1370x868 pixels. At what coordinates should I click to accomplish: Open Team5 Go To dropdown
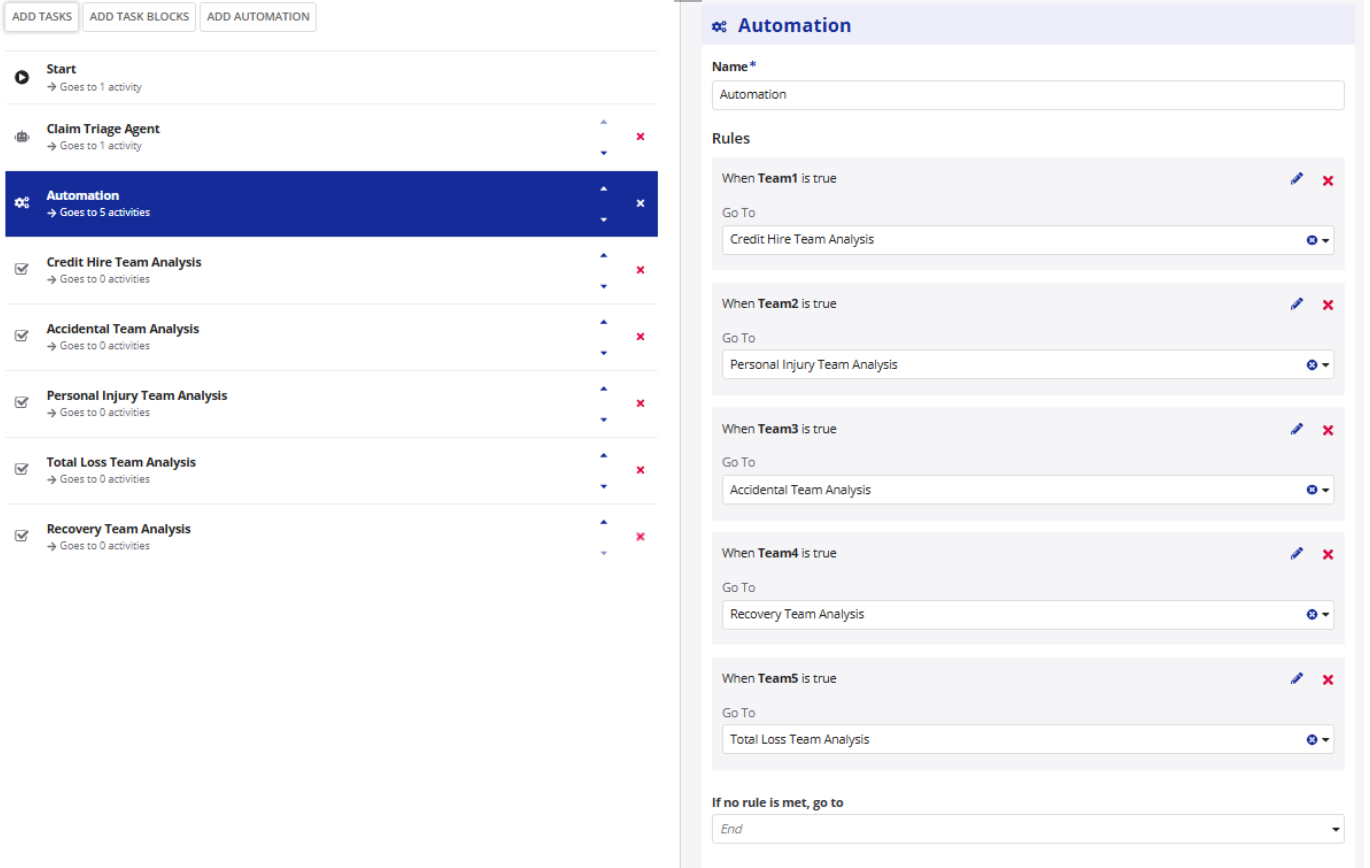(x=1326, y=740)
